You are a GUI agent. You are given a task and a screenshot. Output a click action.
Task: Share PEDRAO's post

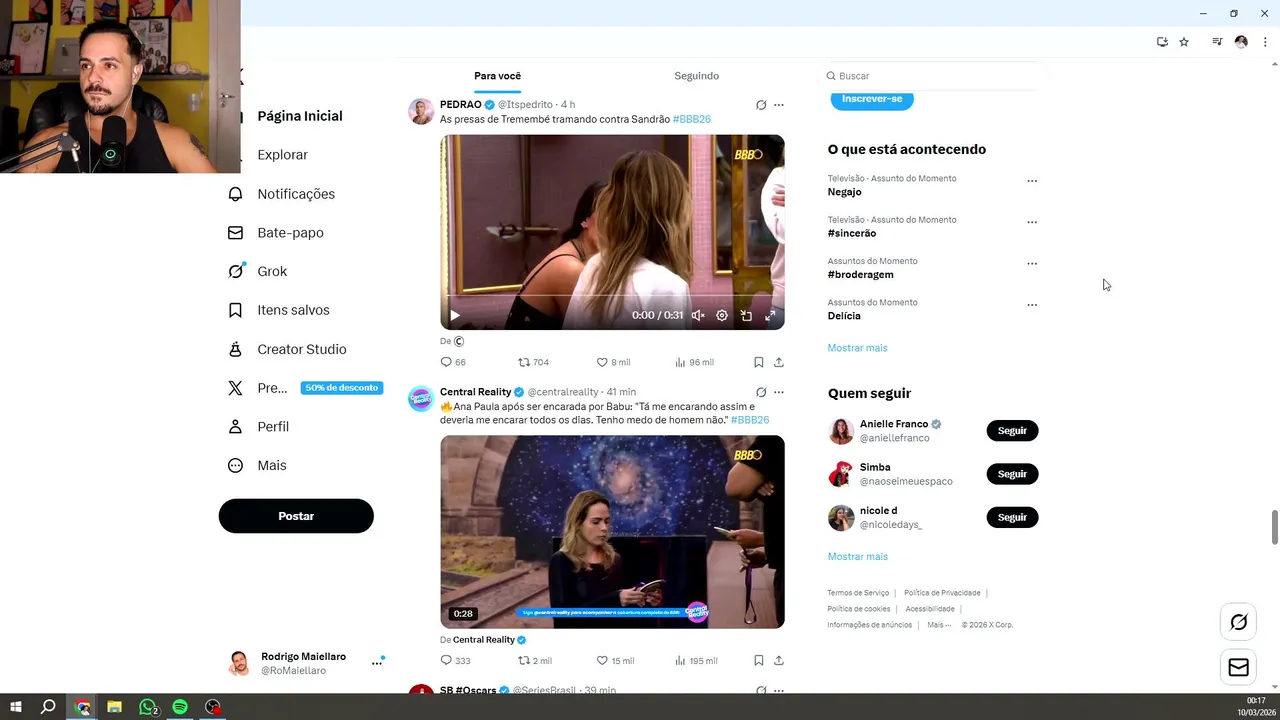[x=779, y=362]
